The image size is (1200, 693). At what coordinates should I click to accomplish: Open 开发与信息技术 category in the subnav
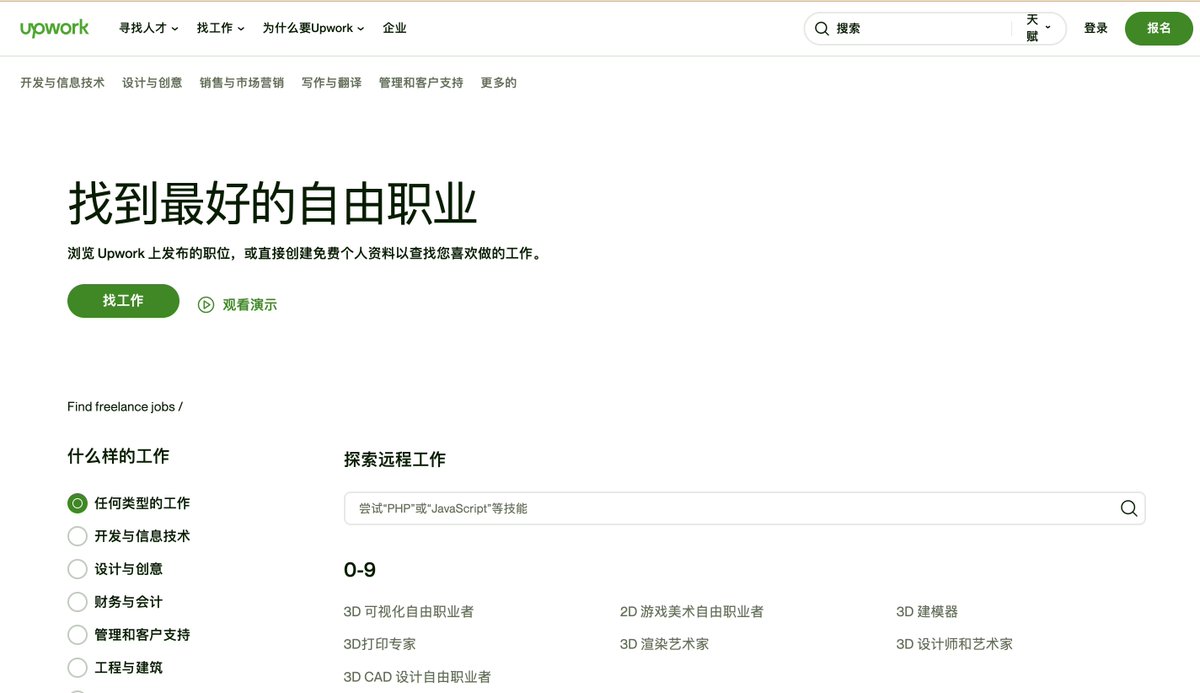point(62,83)
